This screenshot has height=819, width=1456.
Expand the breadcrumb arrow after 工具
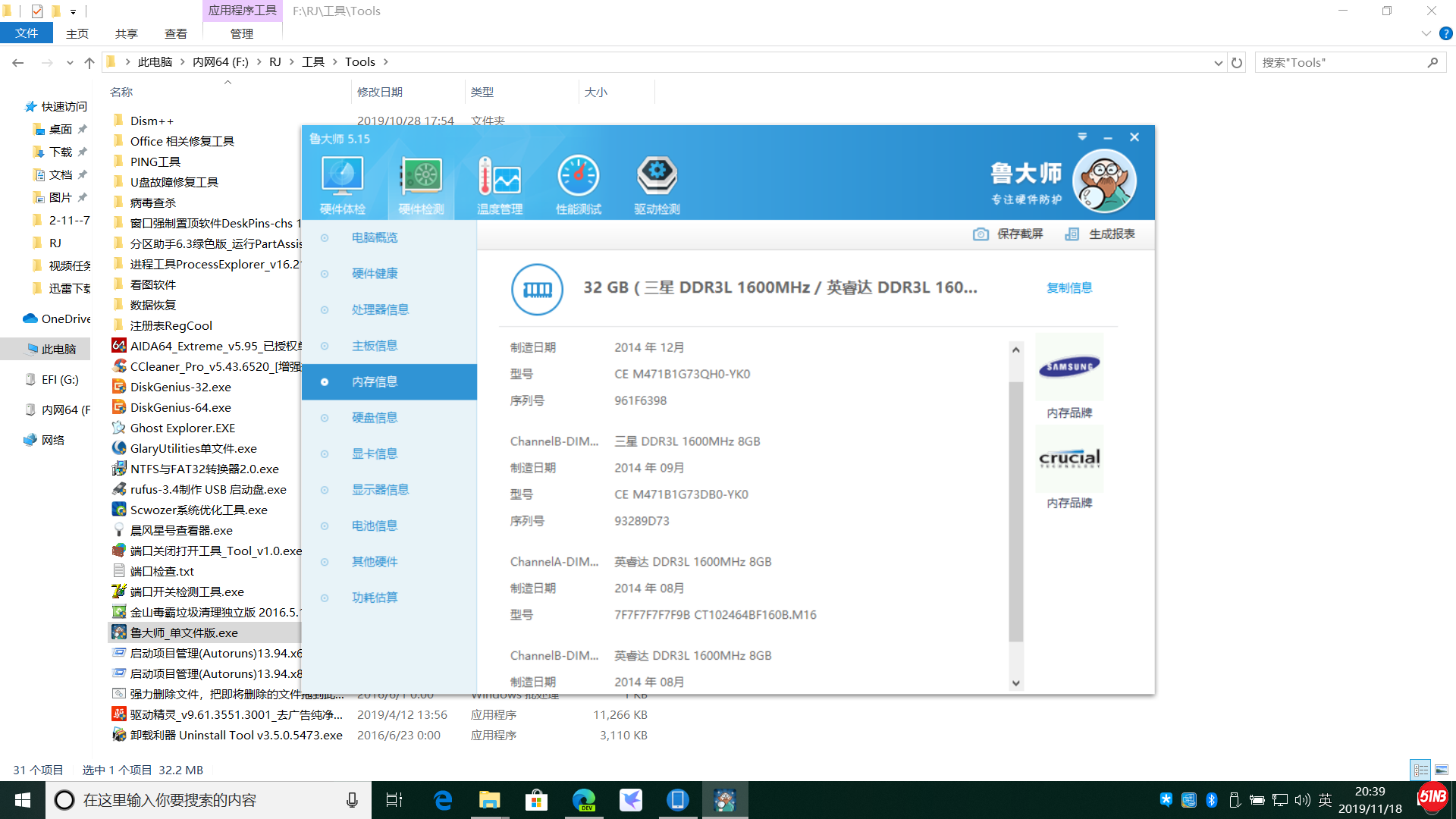[334, 61]
